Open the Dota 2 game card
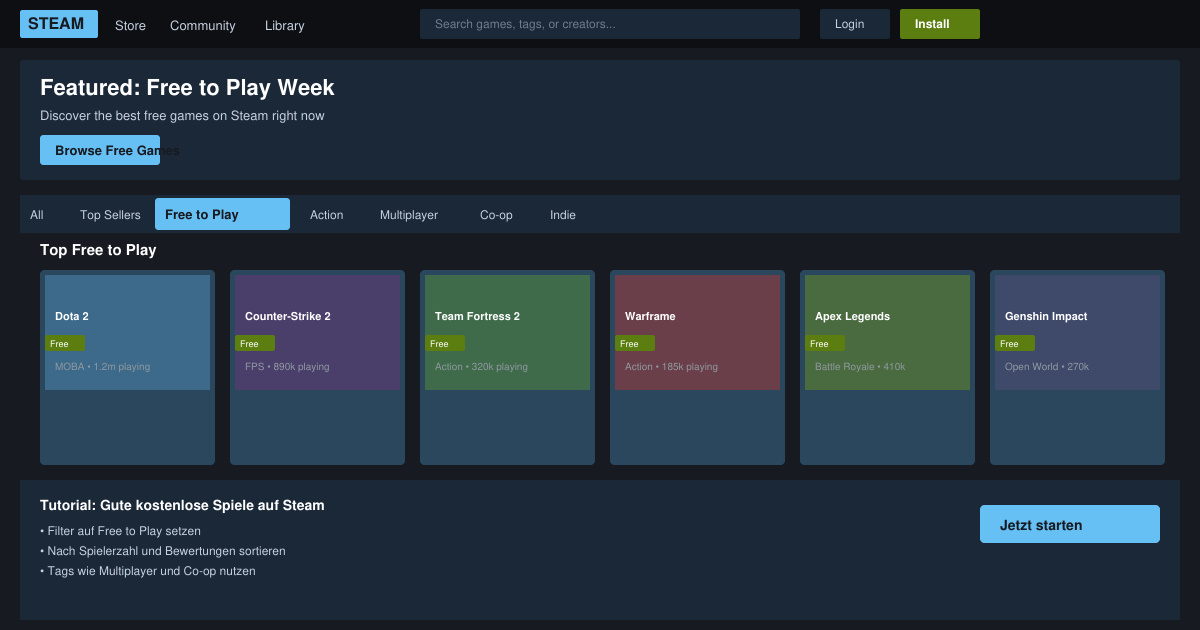This screenshot has width=1200, height=630. pyautogui.click(x=127, y=367)
